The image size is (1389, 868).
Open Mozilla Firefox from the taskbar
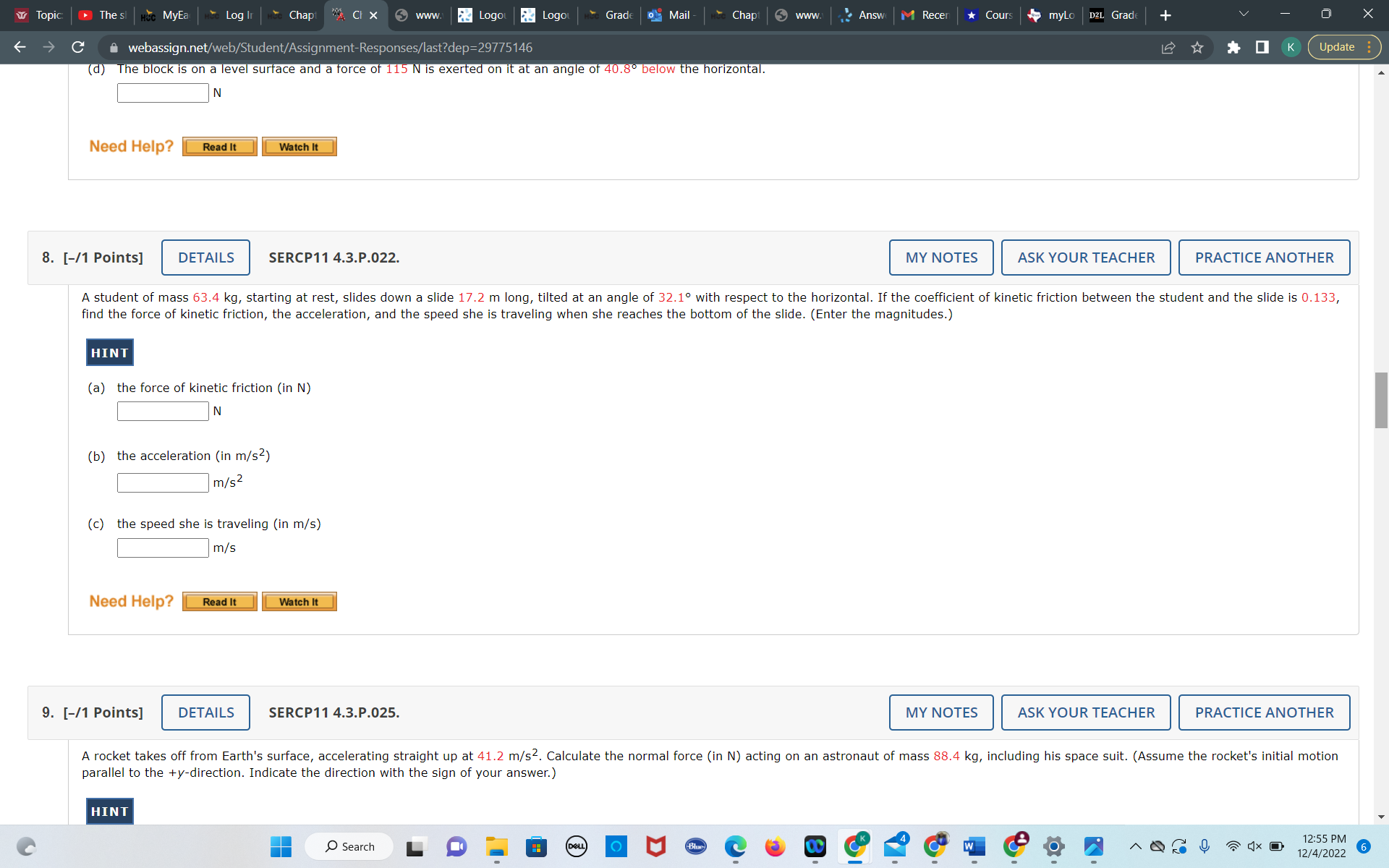click(x=775, y=846)
